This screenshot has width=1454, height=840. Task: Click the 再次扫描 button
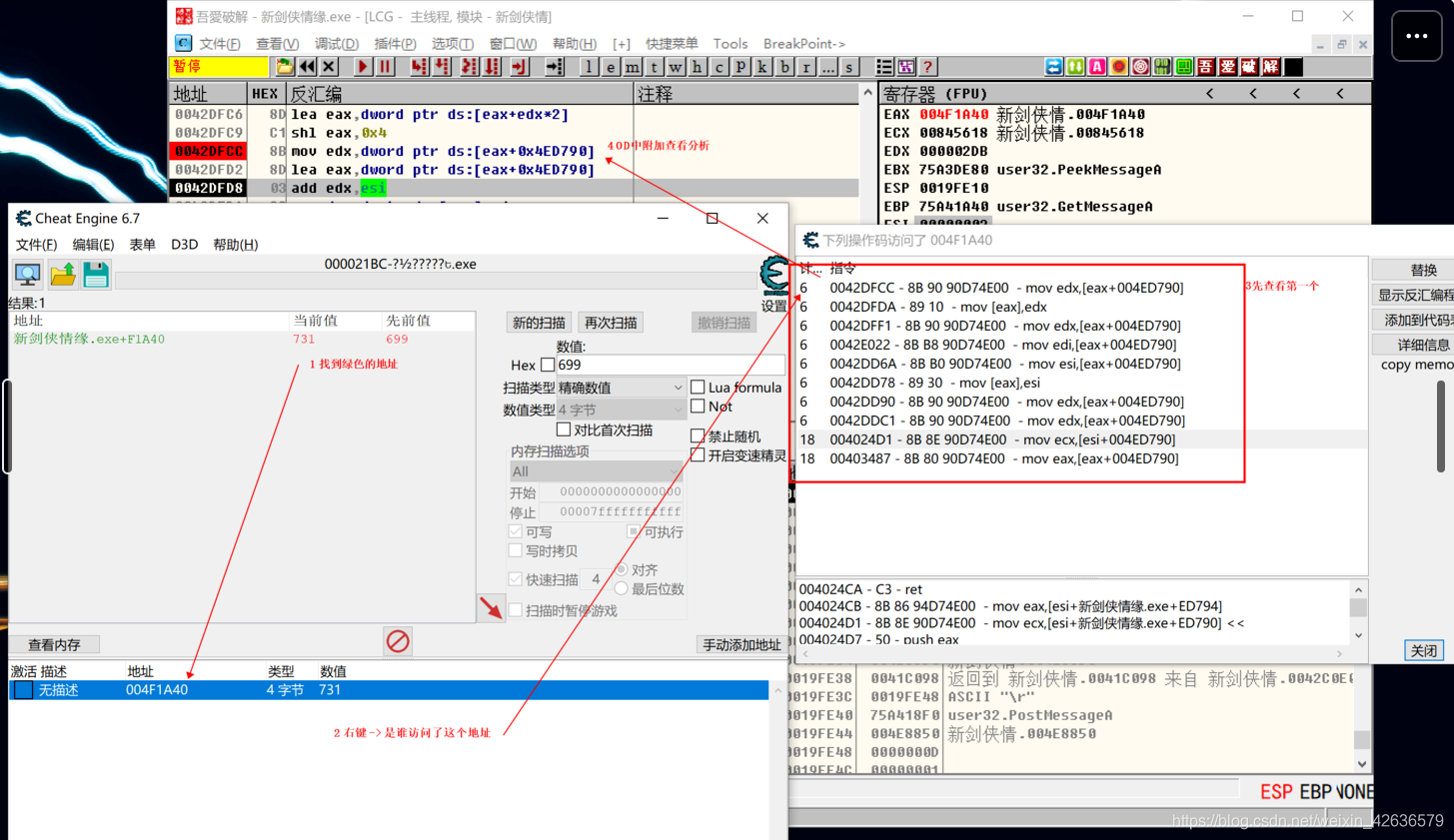[611, 323]
